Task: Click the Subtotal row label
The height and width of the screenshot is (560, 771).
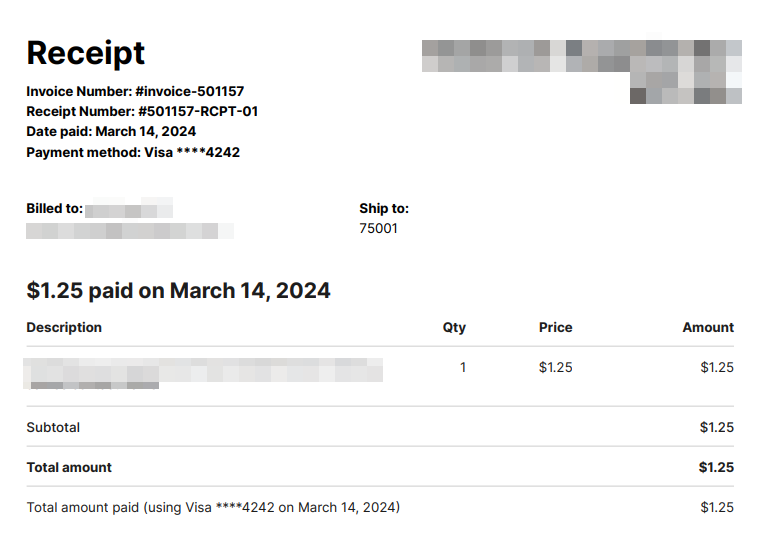Action: tap(53, 427)
